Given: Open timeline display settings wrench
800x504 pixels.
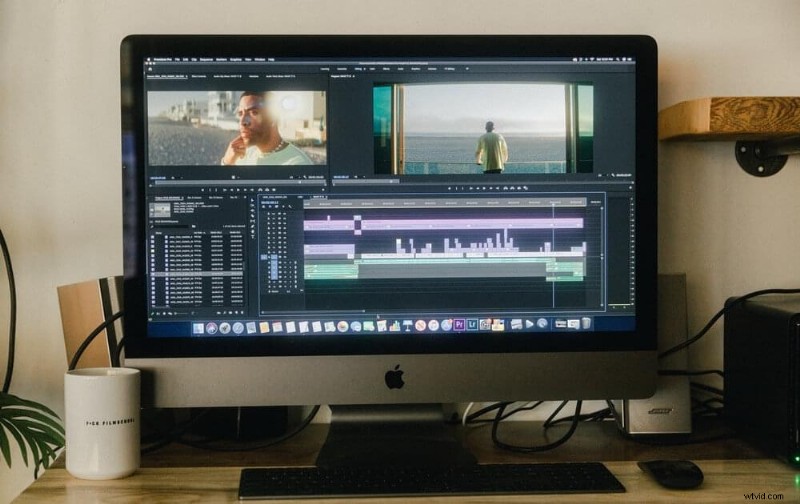Looking at the screenshot, I should pyautogui.click(x=290, y=207).
